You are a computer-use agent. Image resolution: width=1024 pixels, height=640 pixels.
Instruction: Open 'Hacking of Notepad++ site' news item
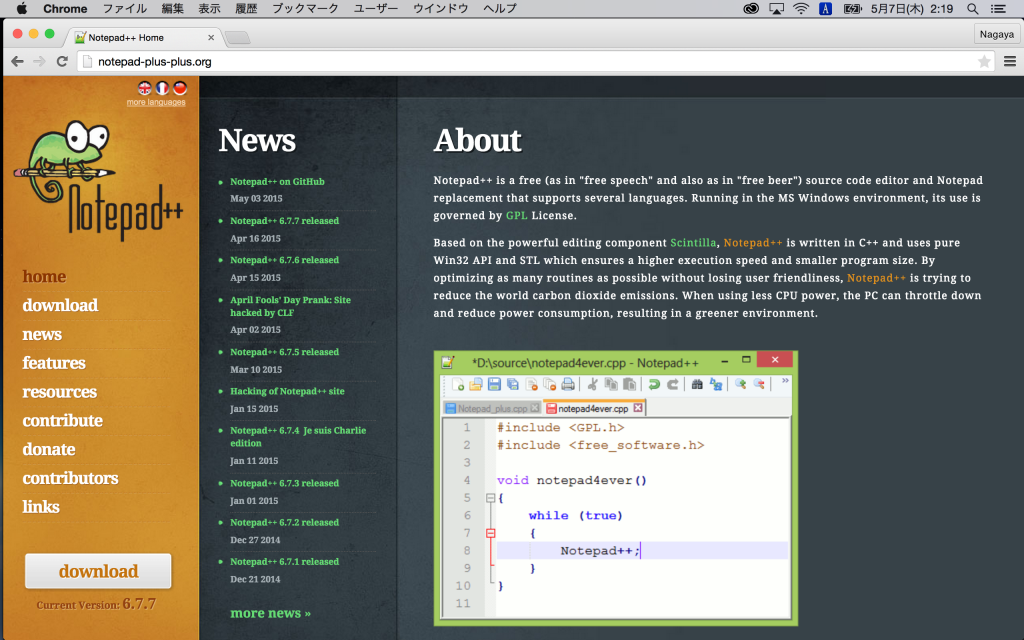287,391
